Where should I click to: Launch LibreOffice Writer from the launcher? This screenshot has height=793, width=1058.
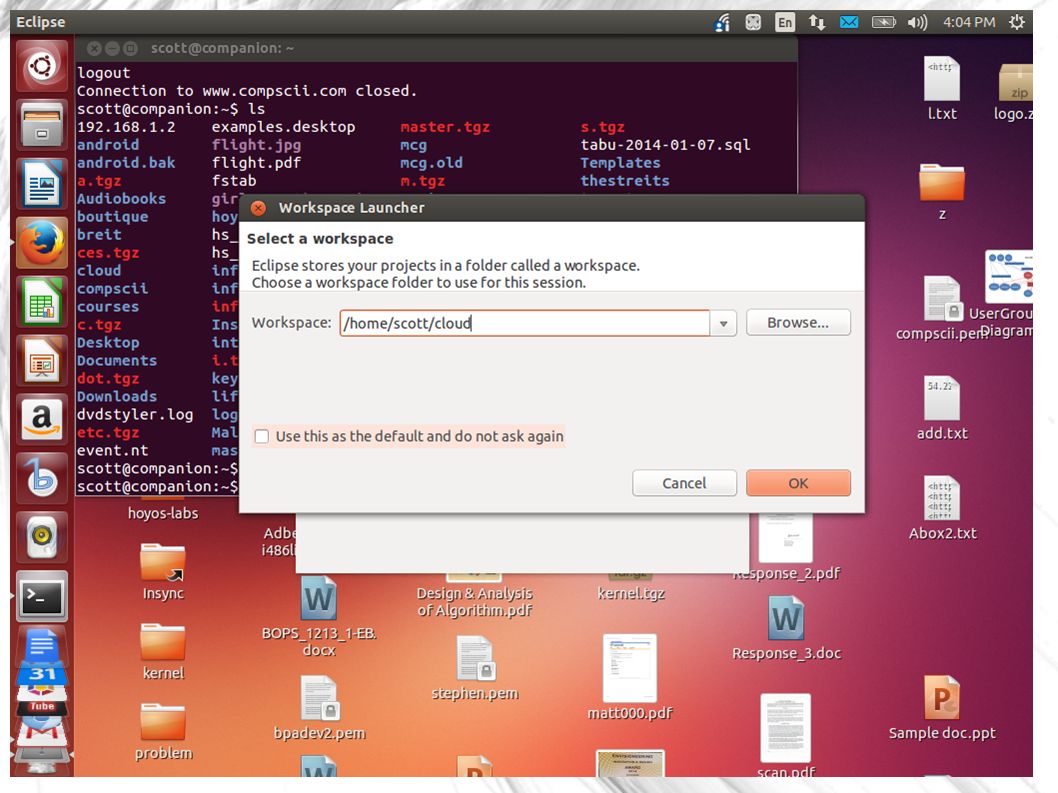42,184
